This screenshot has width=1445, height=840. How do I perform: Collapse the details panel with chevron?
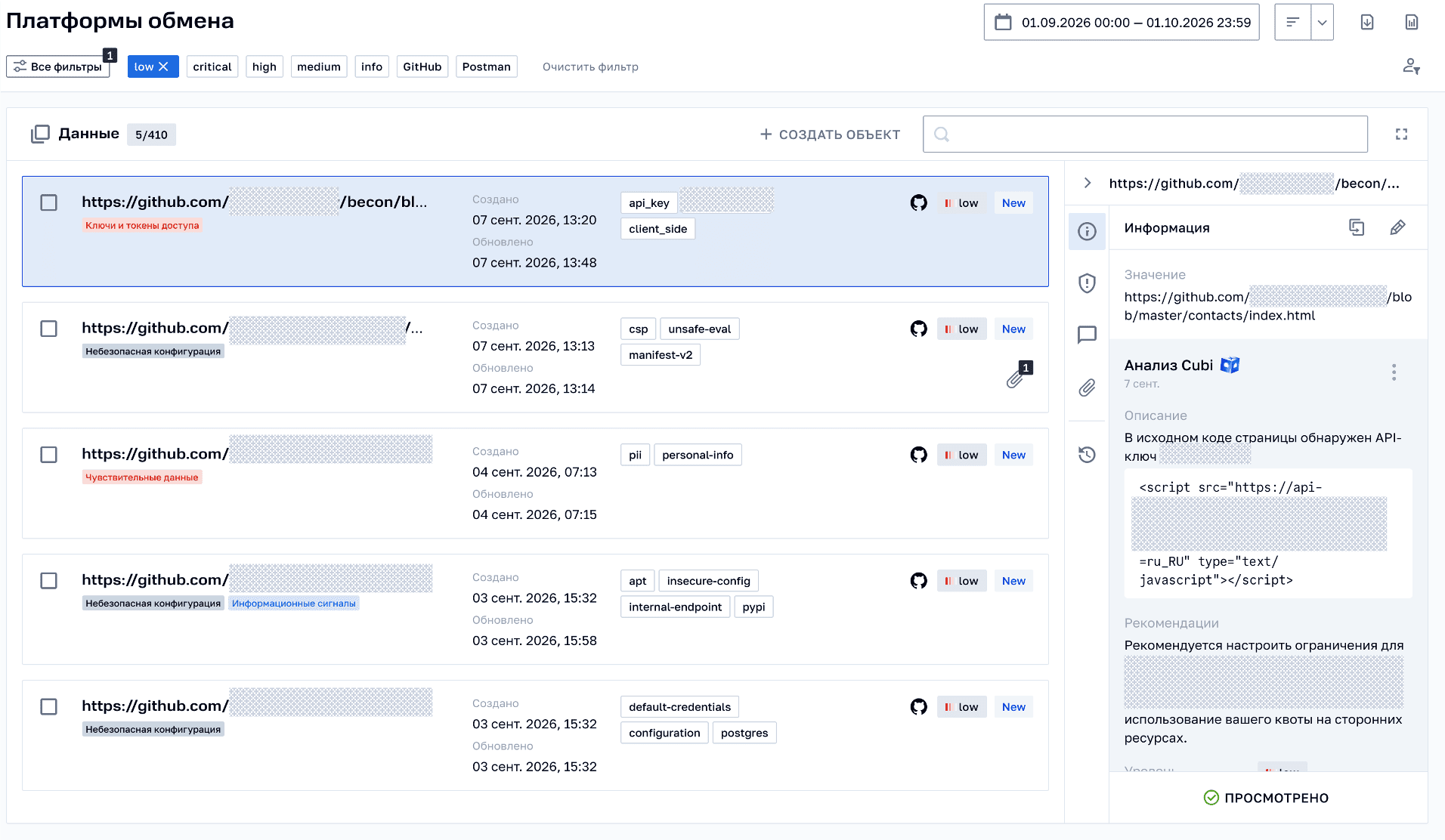pos(1087,184)
